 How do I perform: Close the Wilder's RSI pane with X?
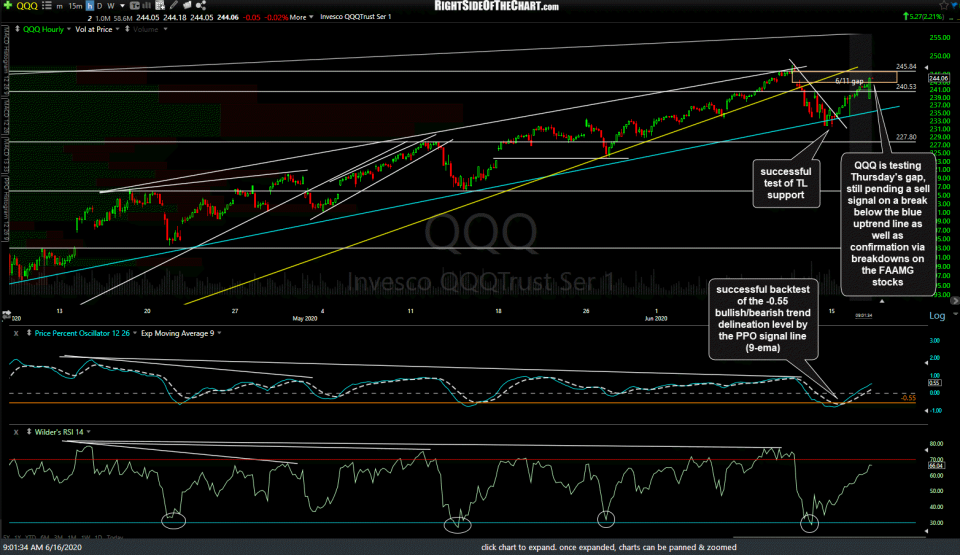[17, 432]
